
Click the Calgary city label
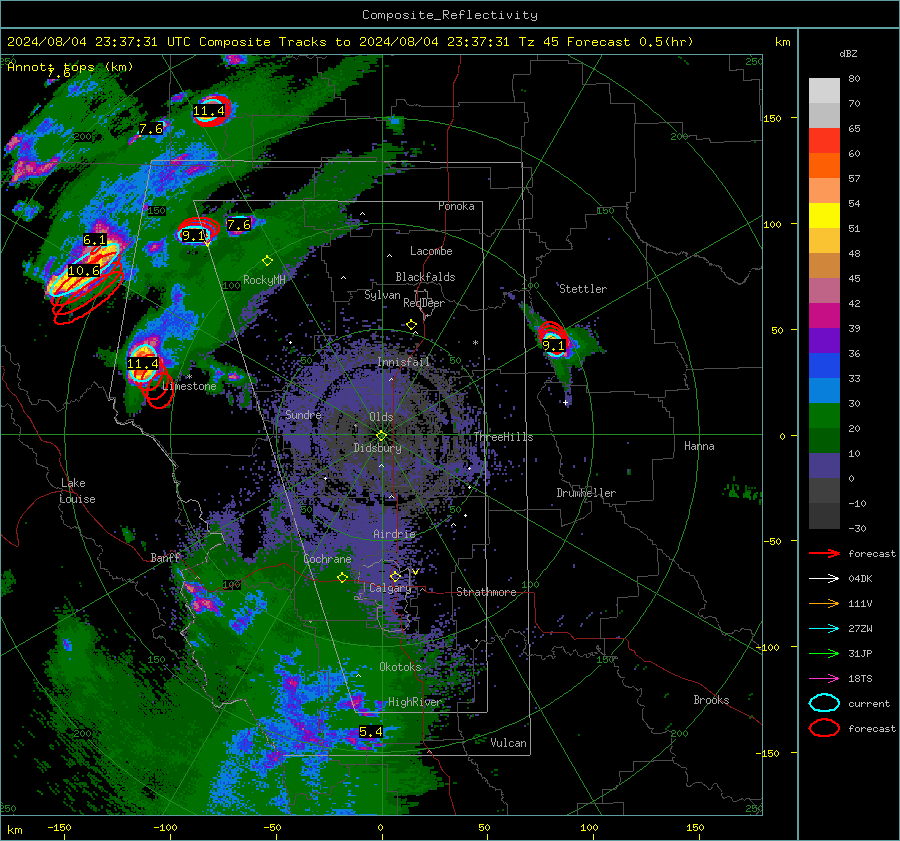[x=390, y=588]
